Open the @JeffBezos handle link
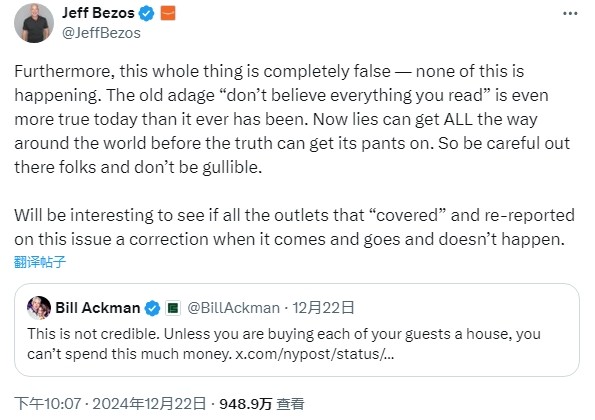 pyautogui.click(x=101, y=33)
